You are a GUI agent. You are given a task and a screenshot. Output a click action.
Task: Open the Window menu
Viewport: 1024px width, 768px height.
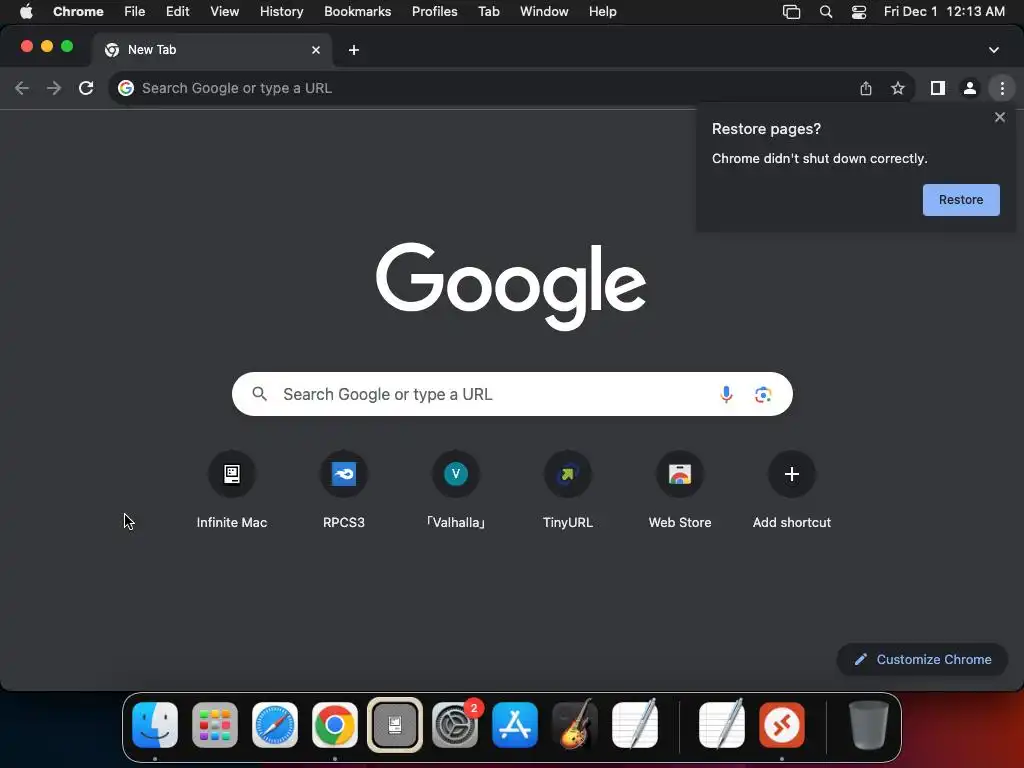click(x=544, y=12)
